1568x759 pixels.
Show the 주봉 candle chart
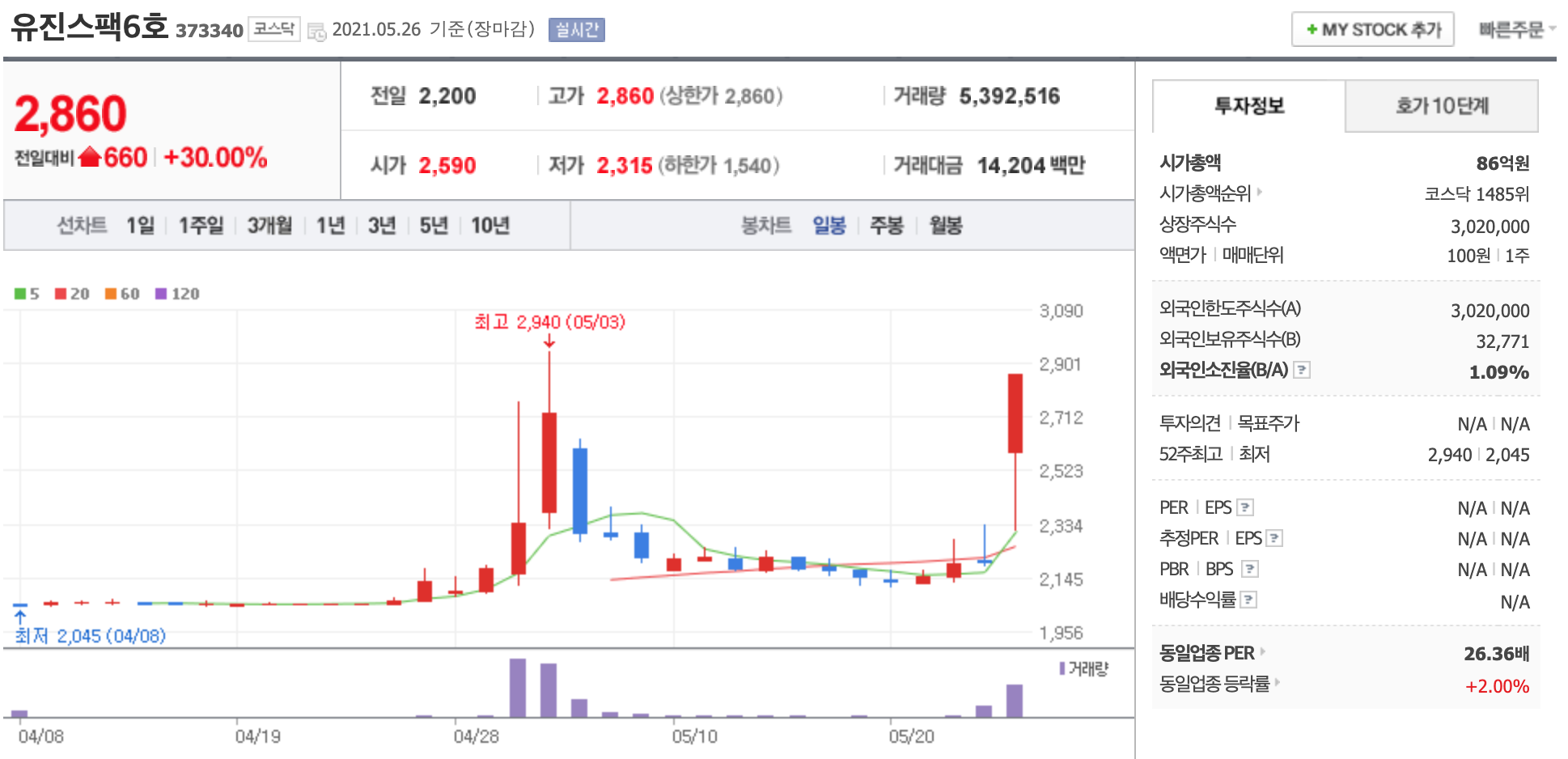(x=886, y=225)
